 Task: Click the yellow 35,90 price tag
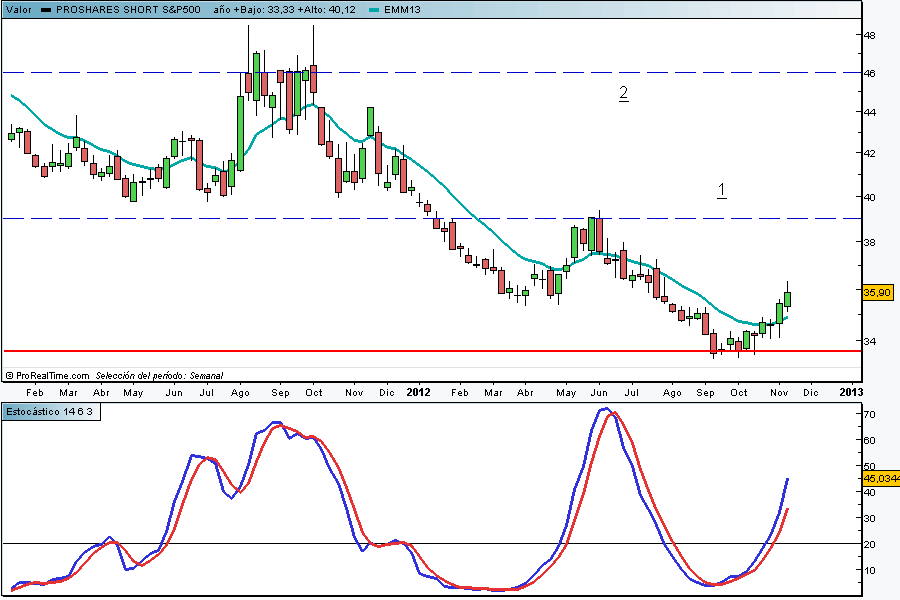click(877, 292)
